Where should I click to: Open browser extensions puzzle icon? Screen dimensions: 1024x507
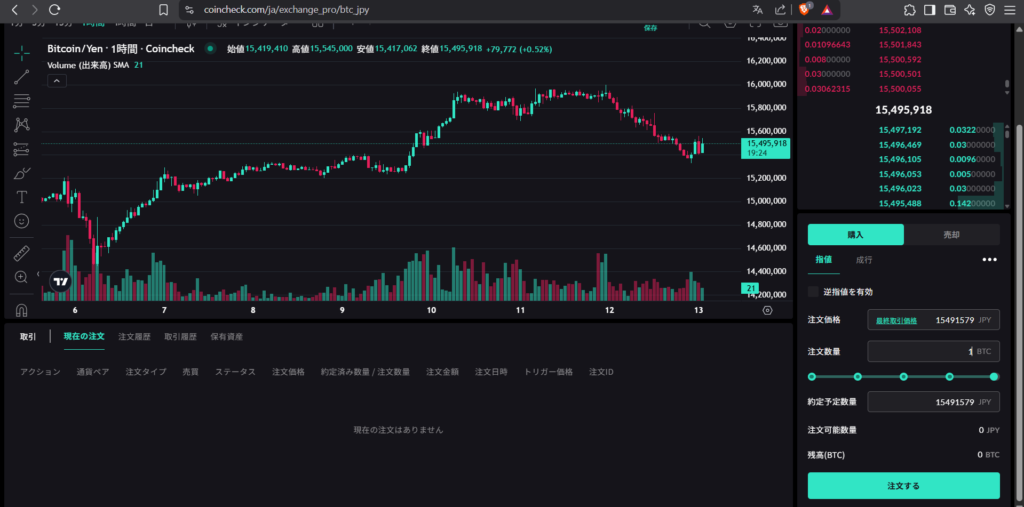click(909, 10)
